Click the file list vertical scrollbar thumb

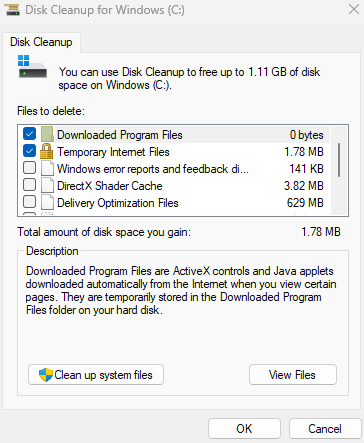[339, 160]
